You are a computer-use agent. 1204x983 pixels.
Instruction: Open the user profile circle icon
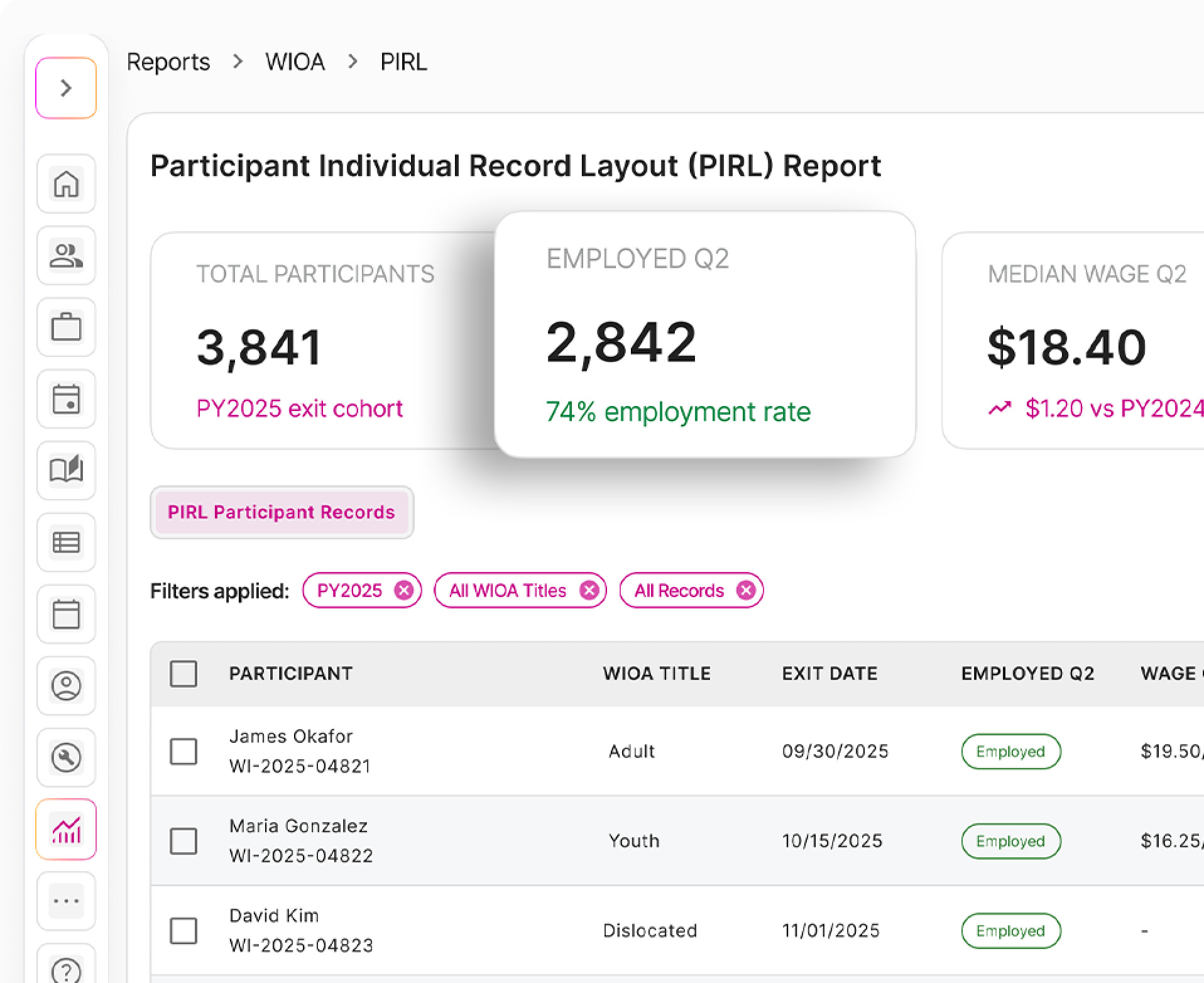pos(66,686)
